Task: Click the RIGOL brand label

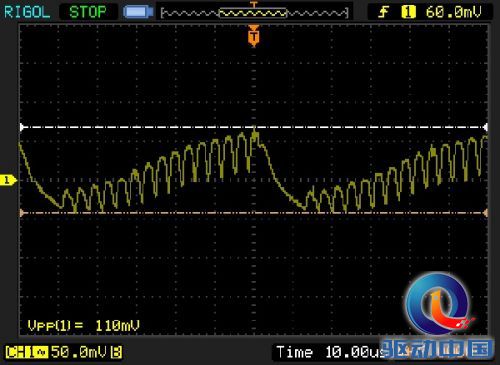Action: click(27, 12)
